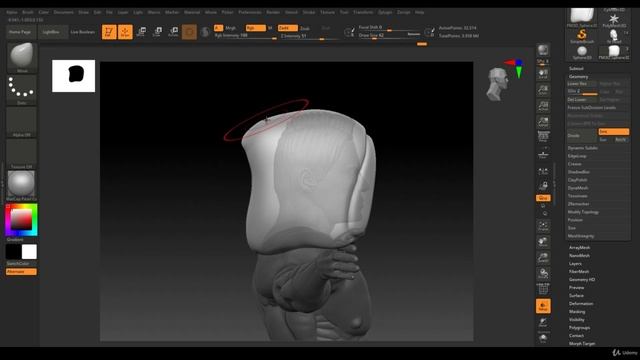Open the Alpha Off selector

point(21,122)
